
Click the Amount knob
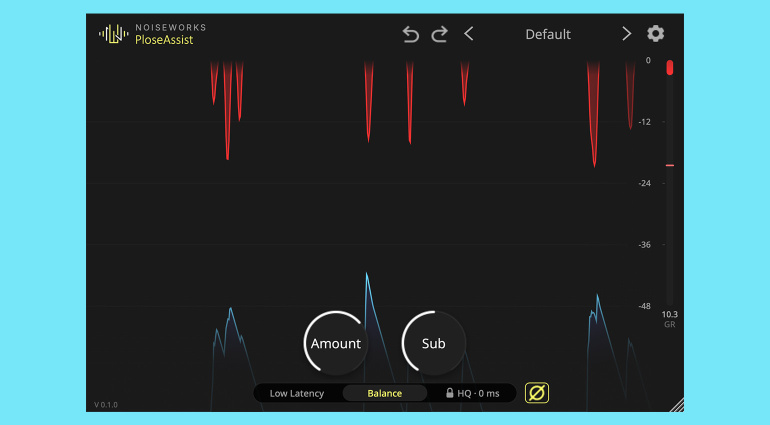[336, 343]
